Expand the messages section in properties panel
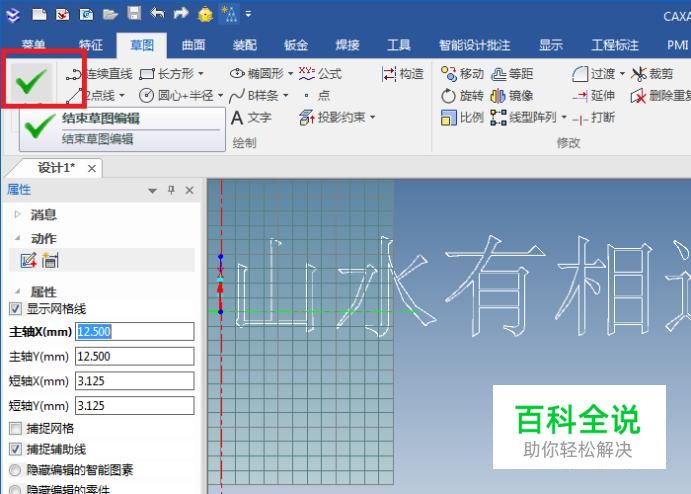Image resolution: width=691 pixels, height=494 pixels. pos(18,214)
